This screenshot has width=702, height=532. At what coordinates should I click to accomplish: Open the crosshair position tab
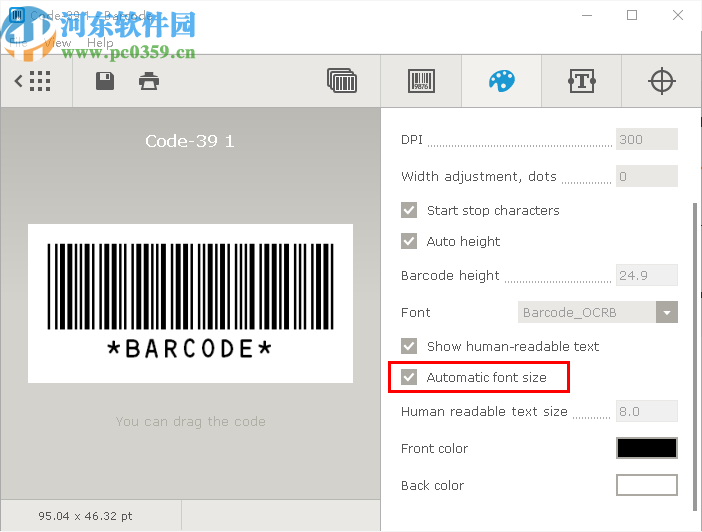pyautogui.click(x=662, y=81)
